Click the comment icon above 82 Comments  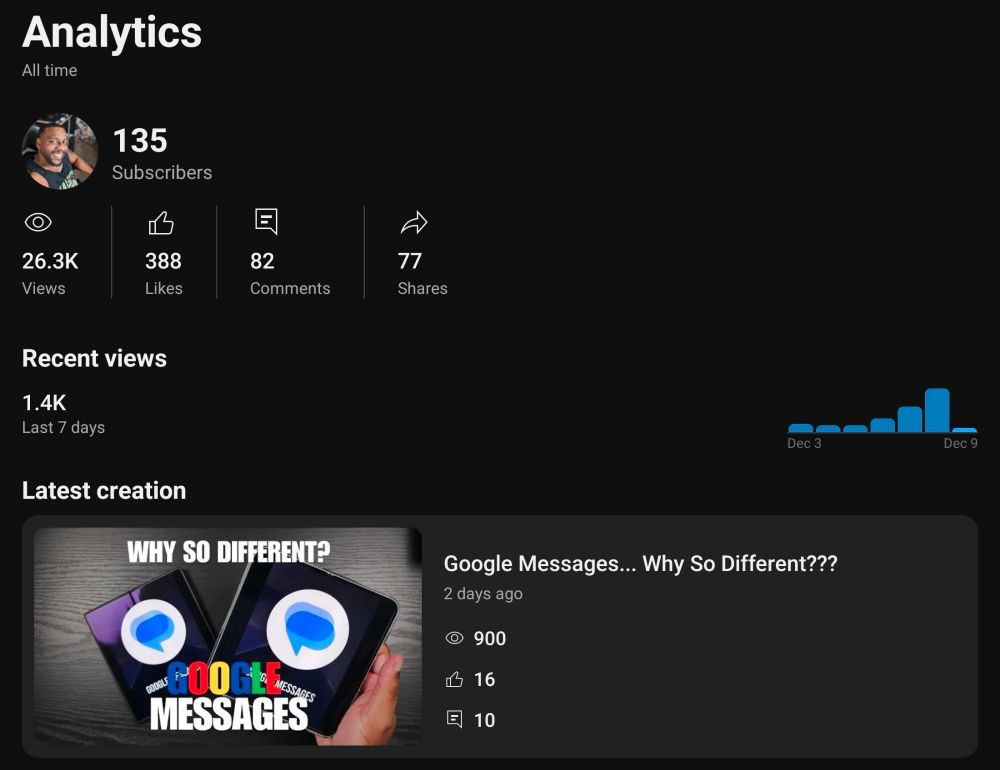coord(266,221)
